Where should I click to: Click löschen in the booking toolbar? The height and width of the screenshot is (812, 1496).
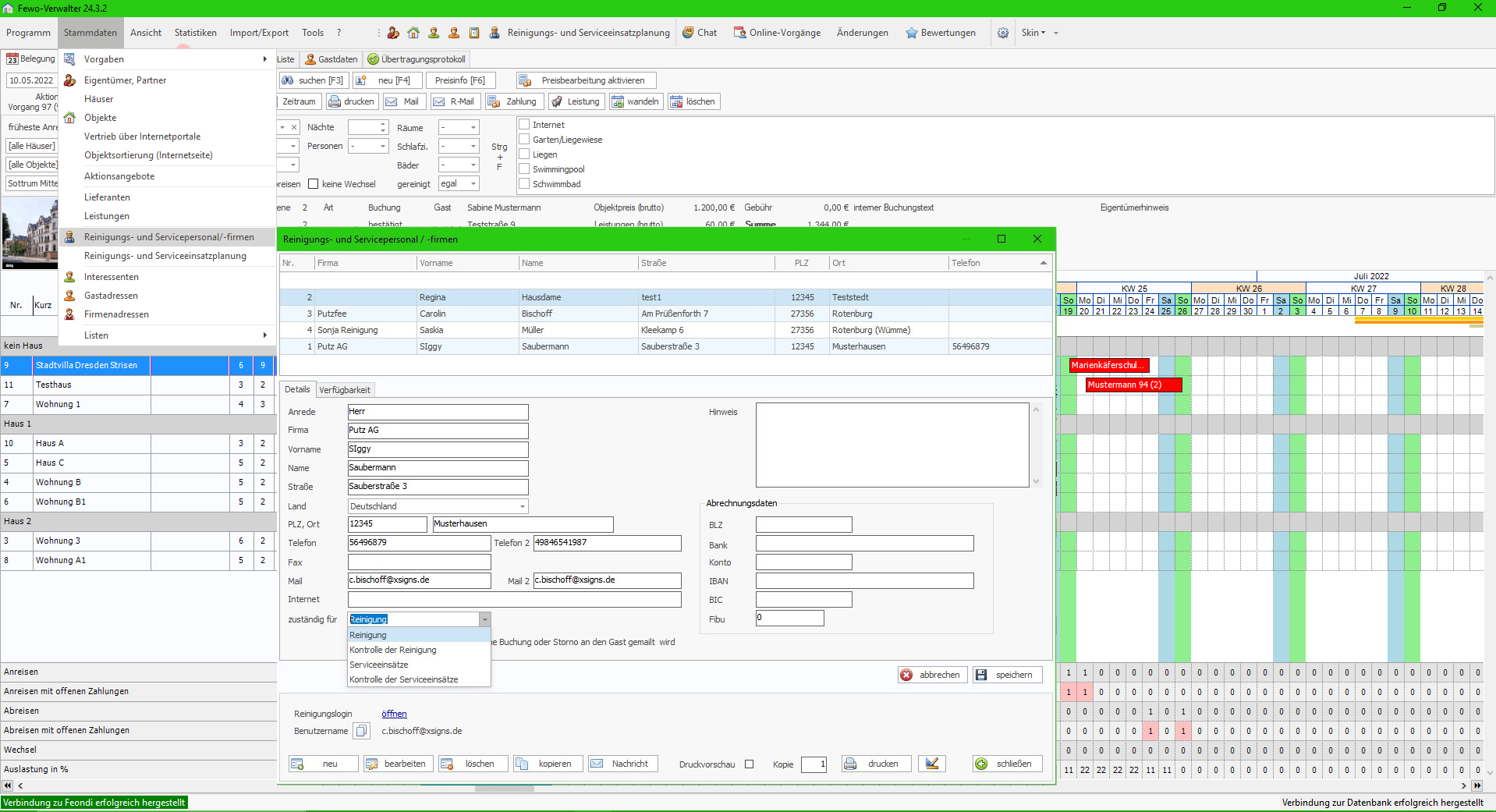(x=693, y=101)
